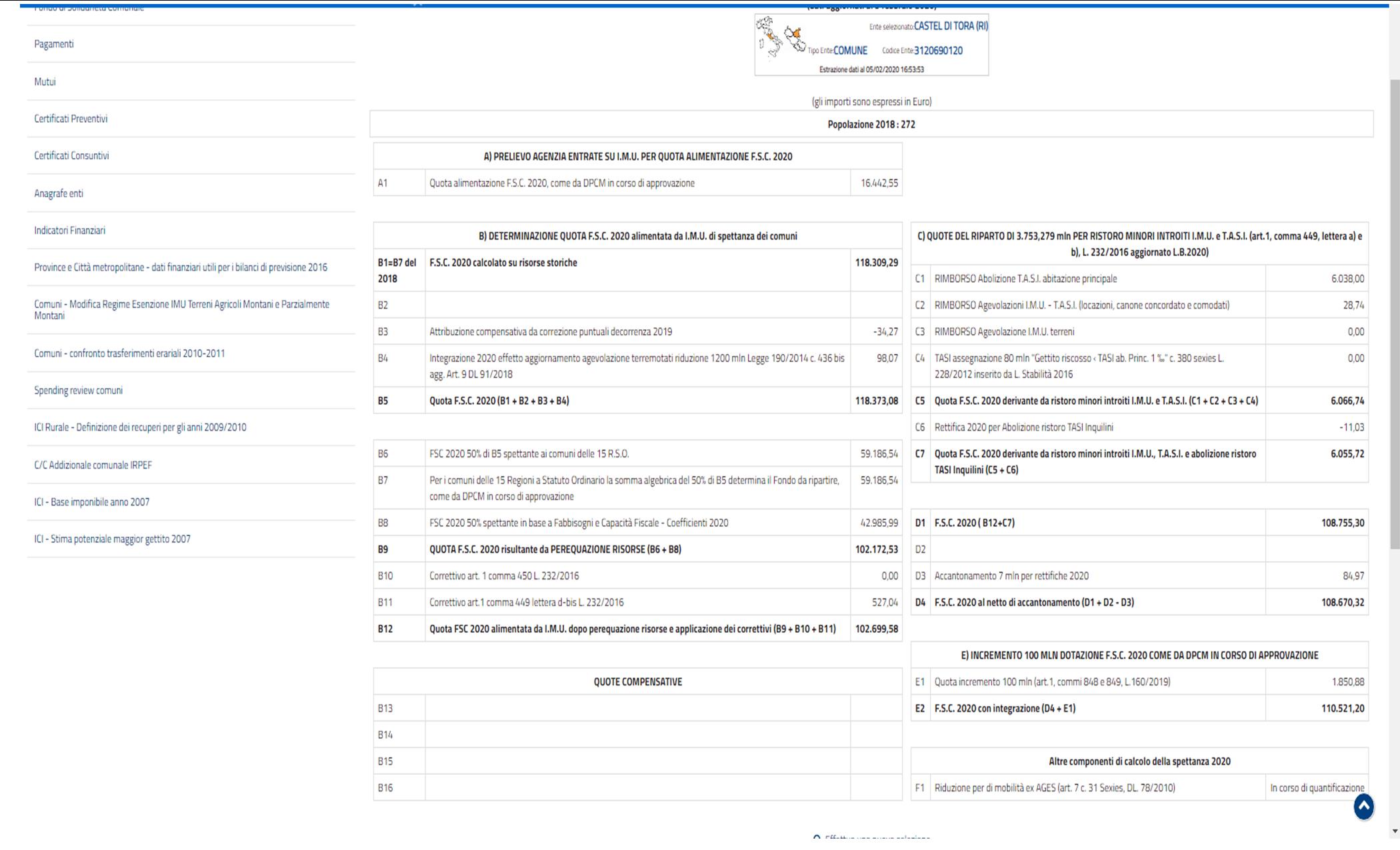Open ICI Base imponibile anno 2007
The height and width of the screenshot is (850, 1400).
click(91, 502)
